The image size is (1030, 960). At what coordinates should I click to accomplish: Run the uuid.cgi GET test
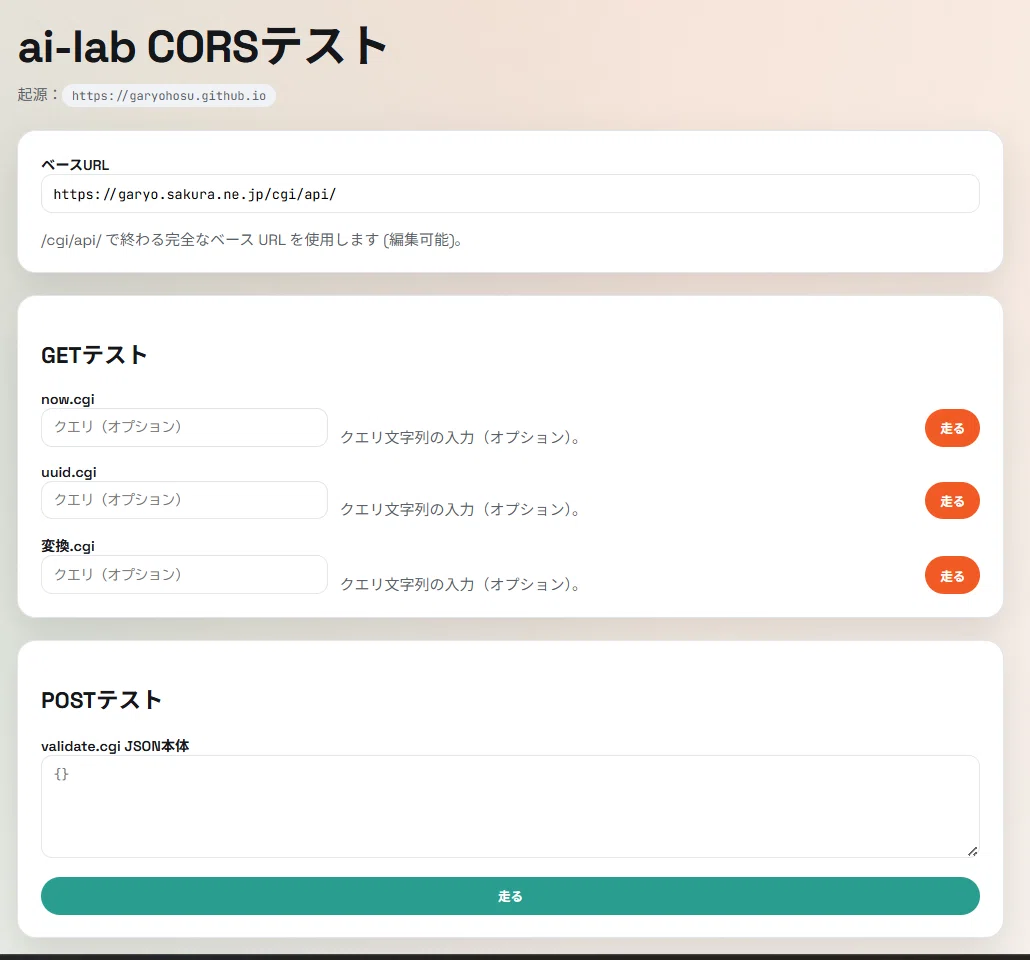(x=952, y=501)
